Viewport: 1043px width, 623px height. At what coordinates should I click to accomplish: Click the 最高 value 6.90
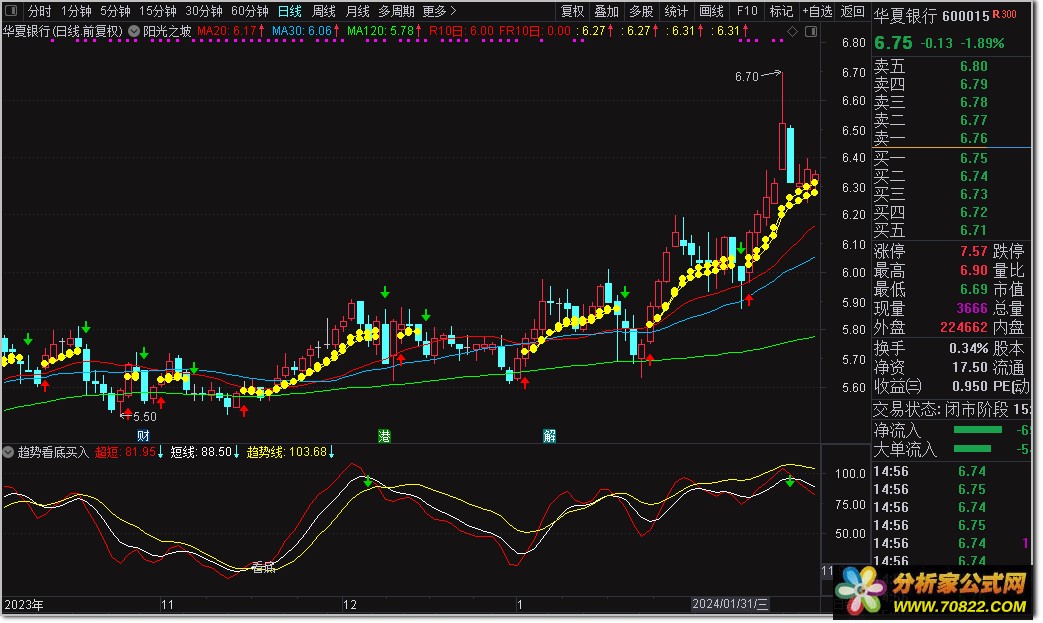[x=973, y=270]
